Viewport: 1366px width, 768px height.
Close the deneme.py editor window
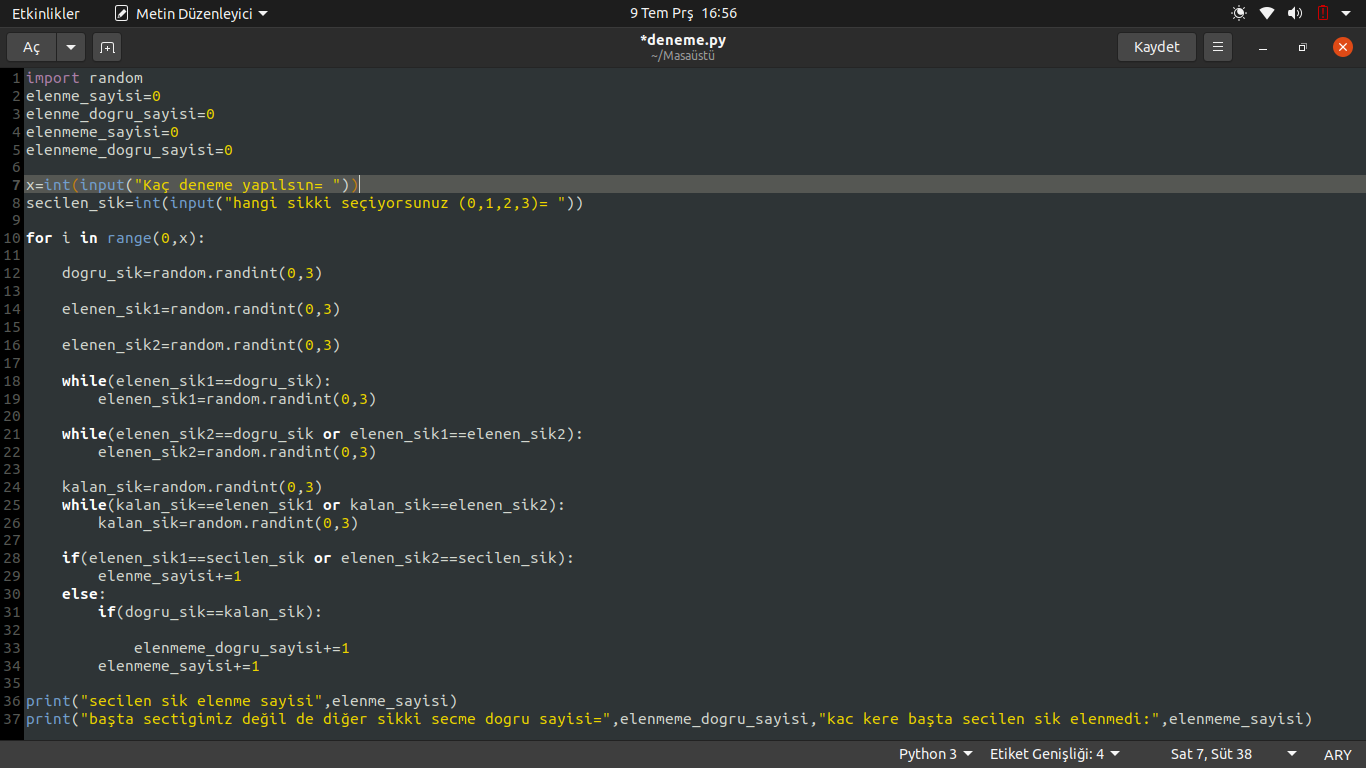click(x=1342, y=47)
